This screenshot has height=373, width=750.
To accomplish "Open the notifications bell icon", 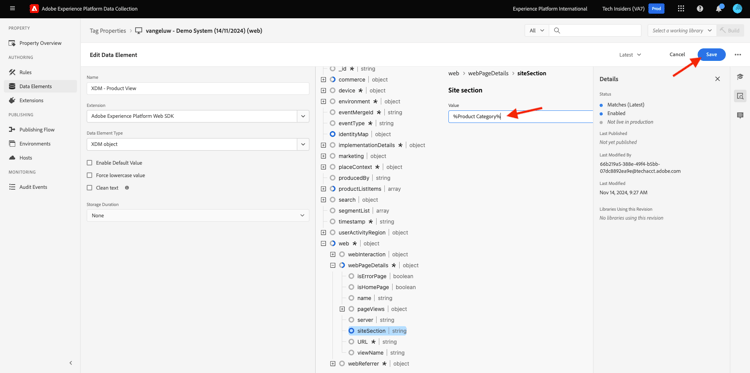I will pos(719,9).
